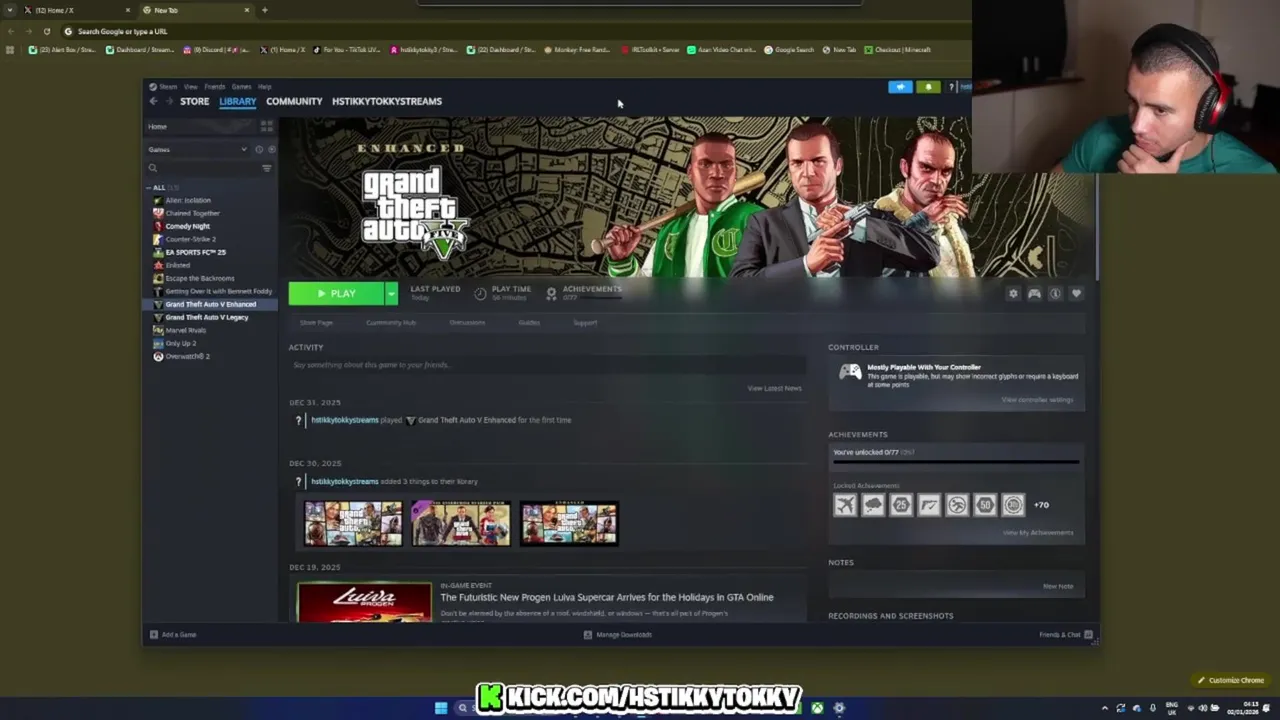Select Escape the Backrooms in the library
1280x720 pixels.
coord(199,278)
